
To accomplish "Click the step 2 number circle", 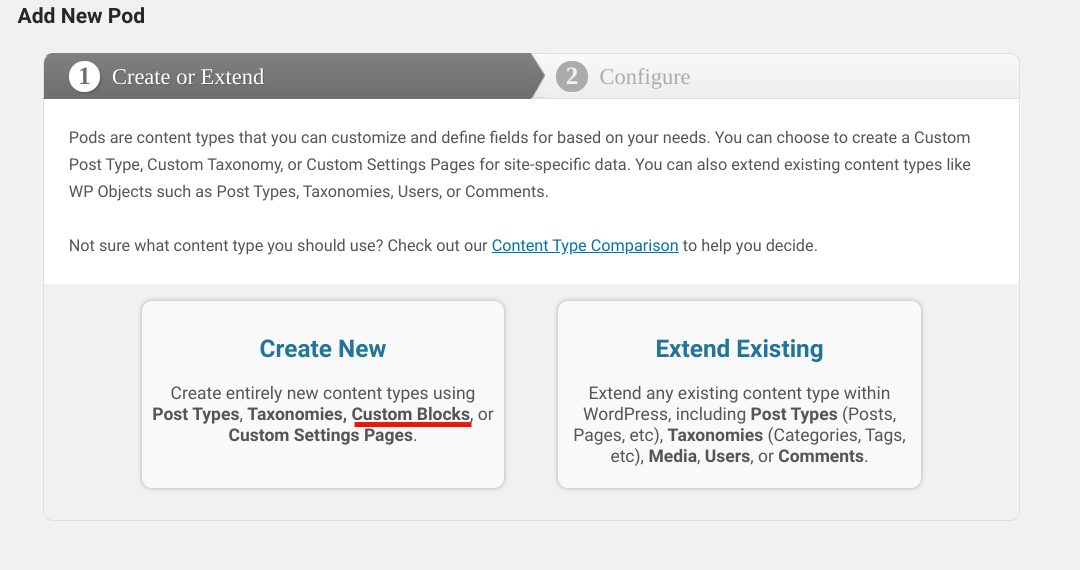I will coord(572,76).
